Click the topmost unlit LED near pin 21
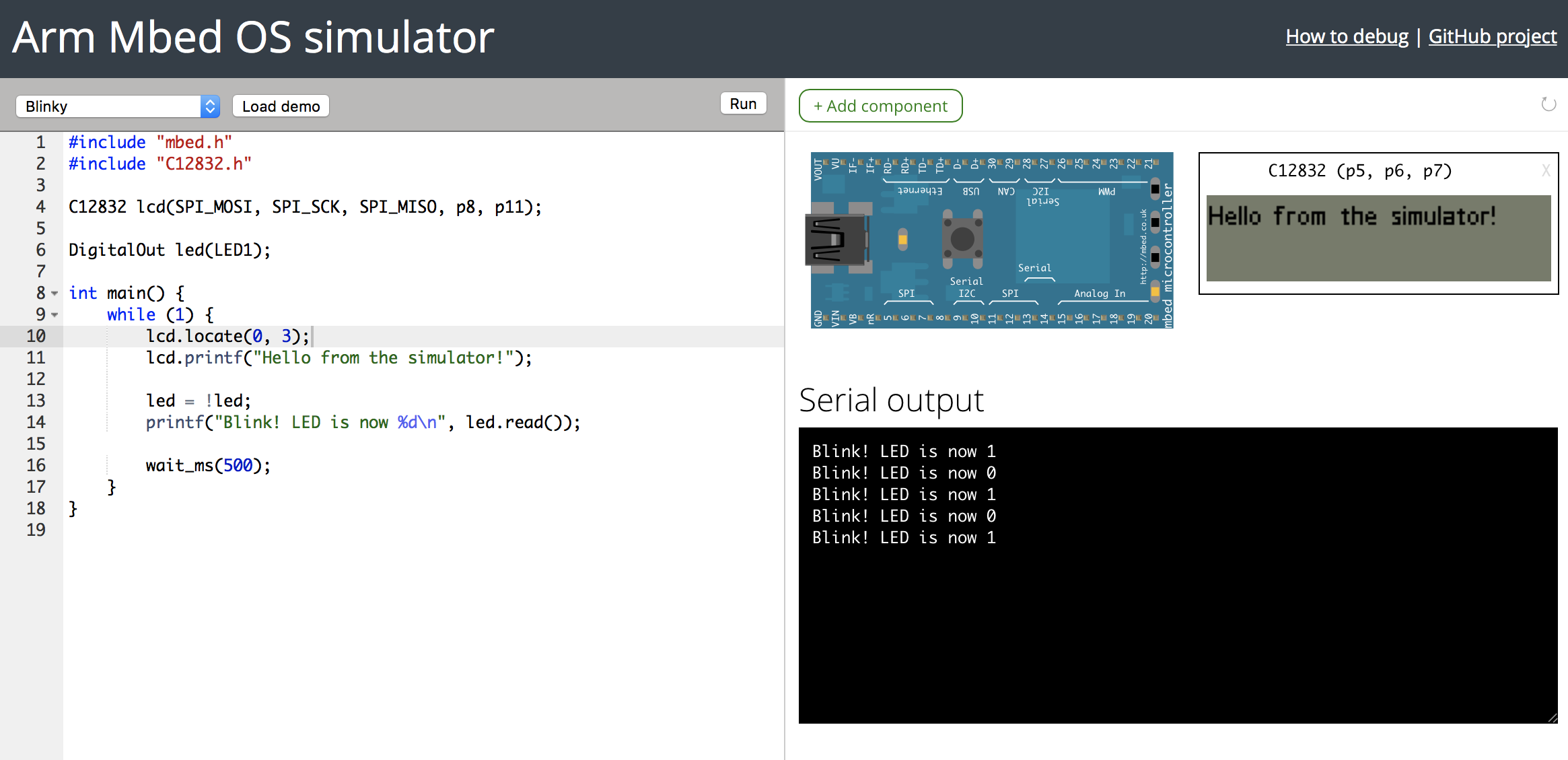Screen dimensions: 1568x760 [x=1155, y=189]
